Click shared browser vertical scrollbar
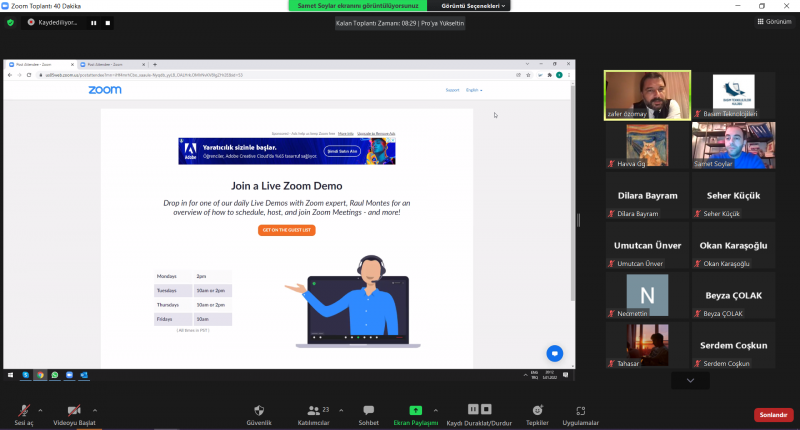 pyautogui.click(x=572, y=194)
